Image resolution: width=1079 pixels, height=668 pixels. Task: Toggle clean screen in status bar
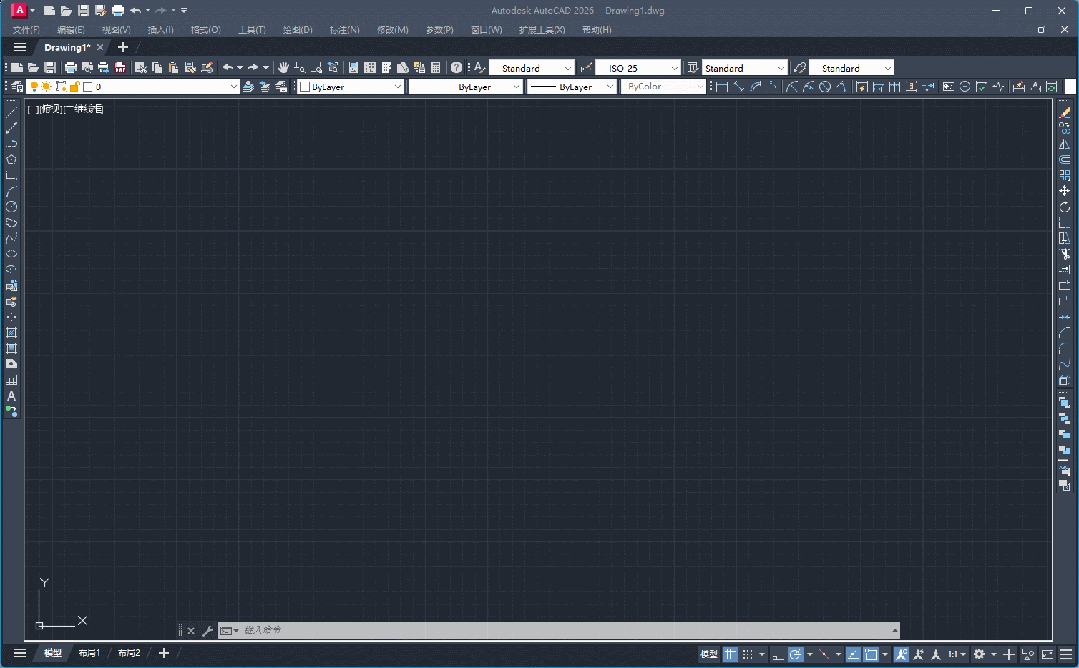click(1047, 654)
